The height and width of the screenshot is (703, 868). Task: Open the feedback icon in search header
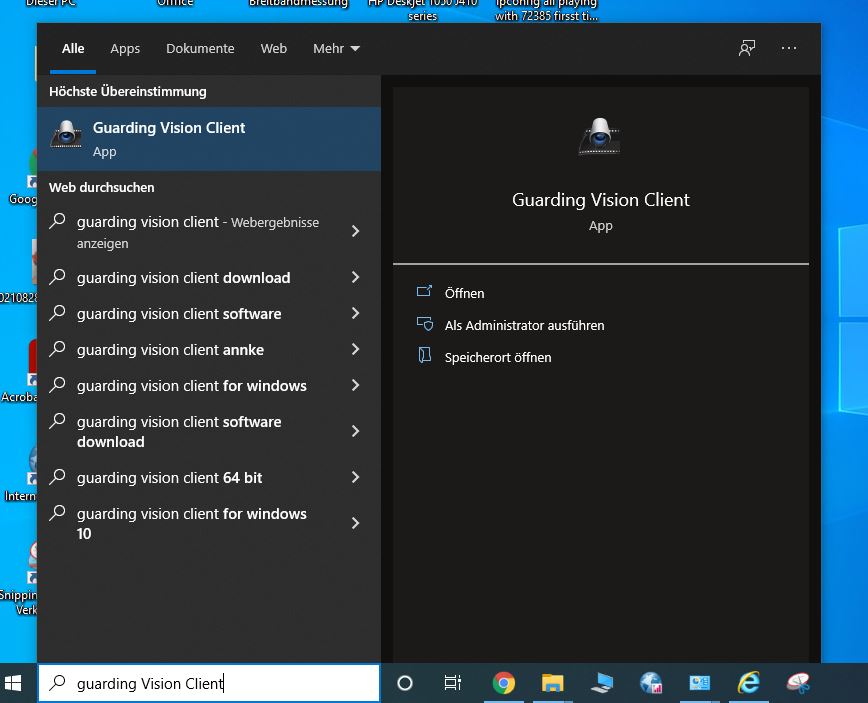[747, 48]
